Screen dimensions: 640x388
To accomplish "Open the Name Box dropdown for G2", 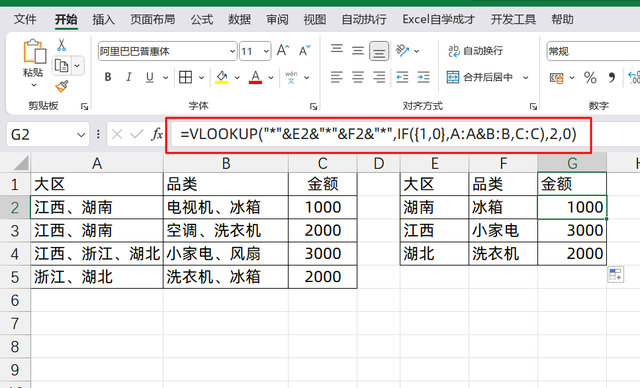I will (81, 134).
